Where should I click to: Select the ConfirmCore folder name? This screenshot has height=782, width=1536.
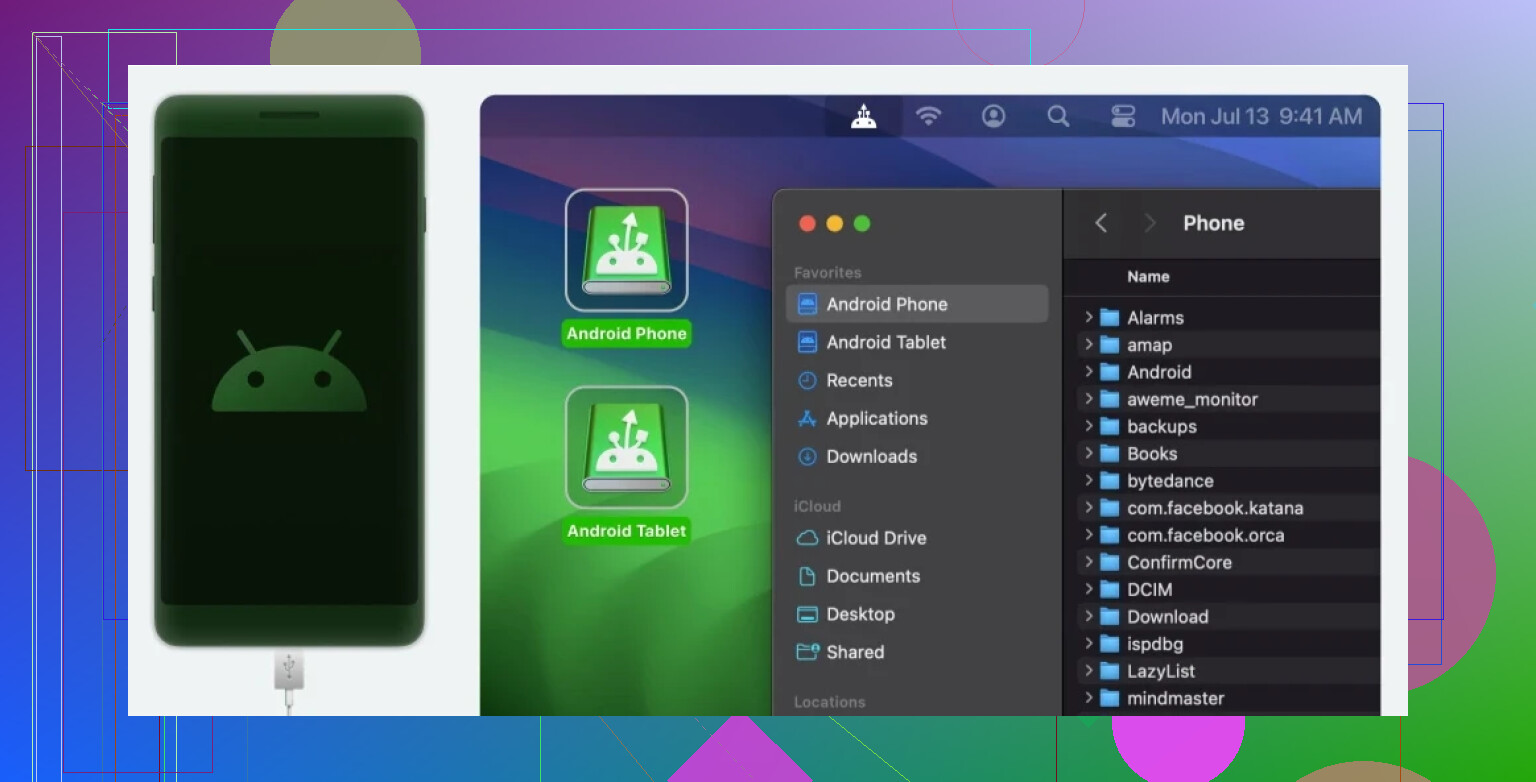1180,562
